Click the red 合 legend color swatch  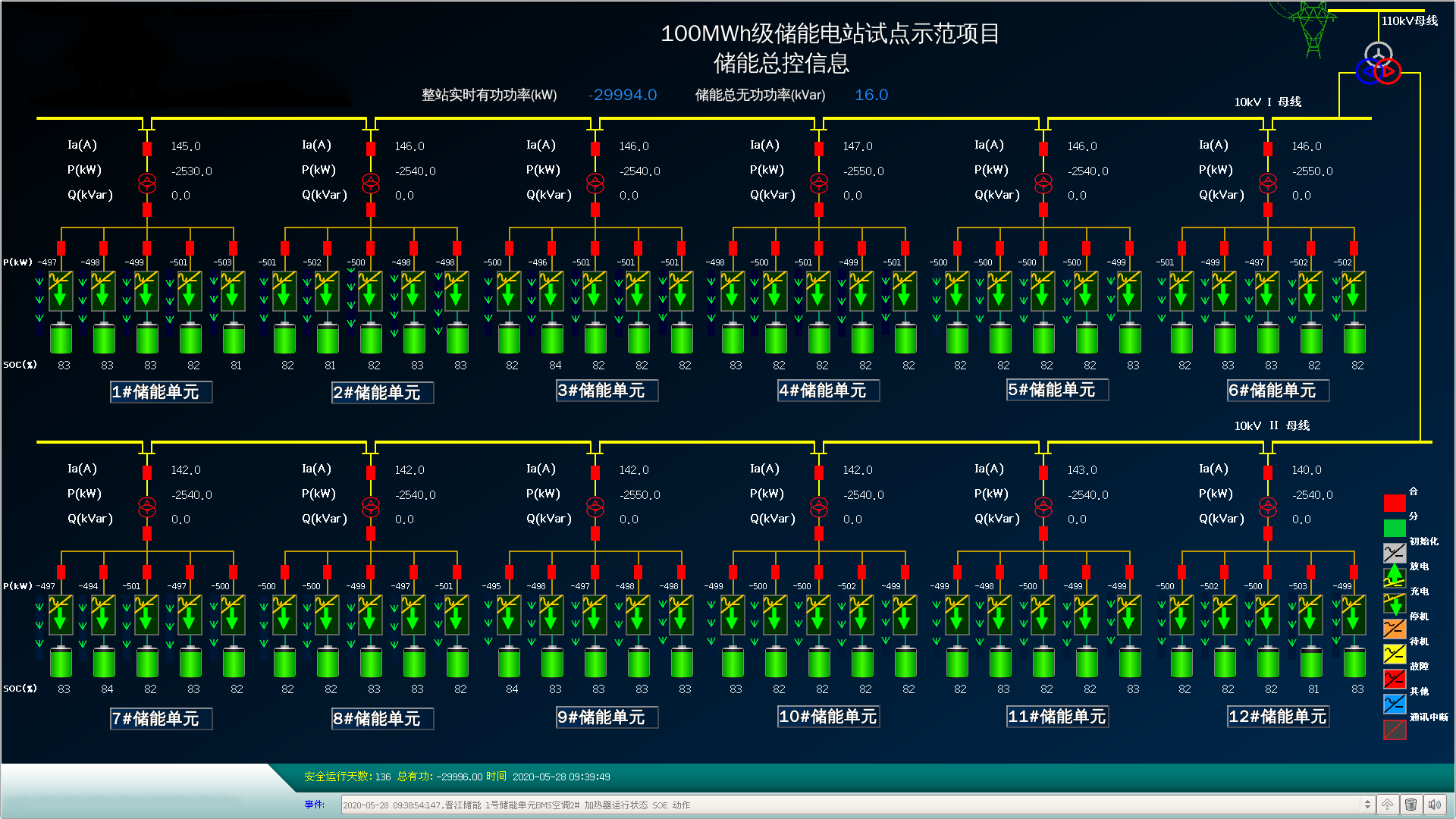1394,503
